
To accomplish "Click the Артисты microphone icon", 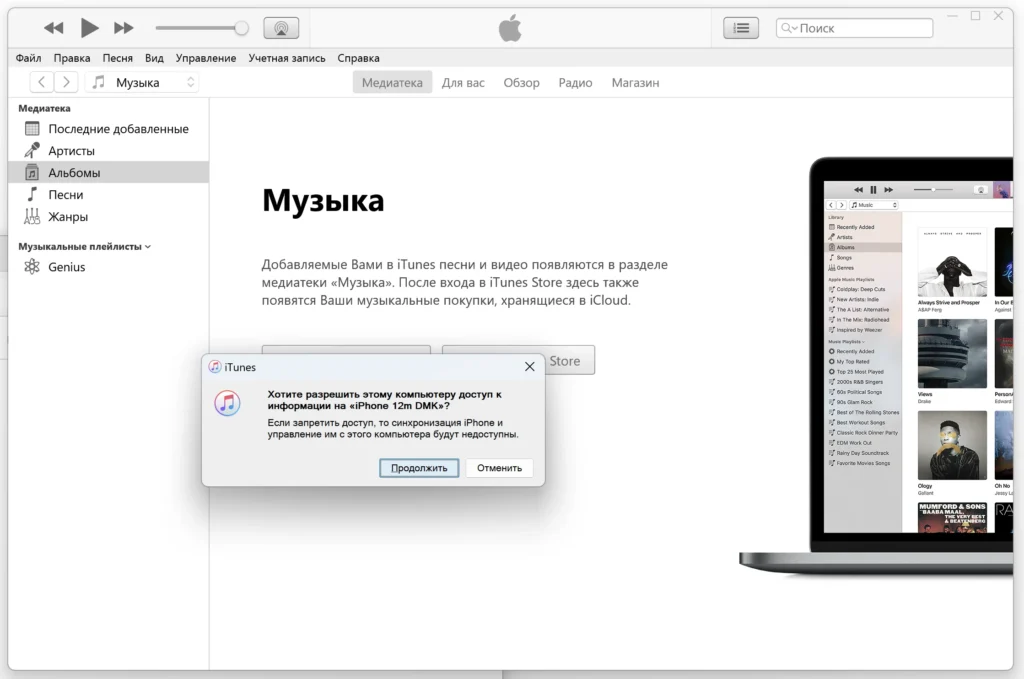I will tap(32, 150).
